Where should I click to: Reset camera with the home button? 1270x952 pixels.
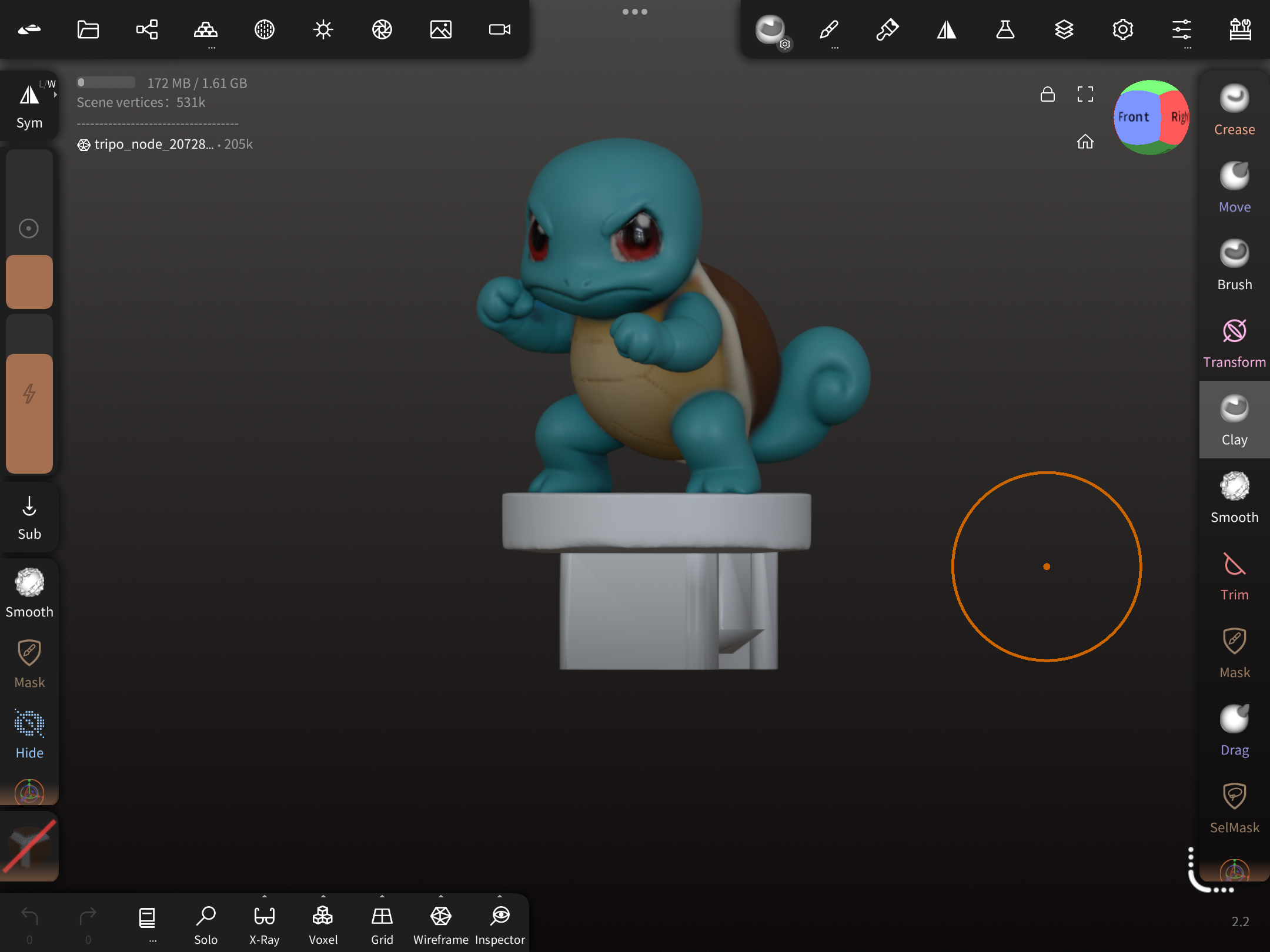point(1085,142)
